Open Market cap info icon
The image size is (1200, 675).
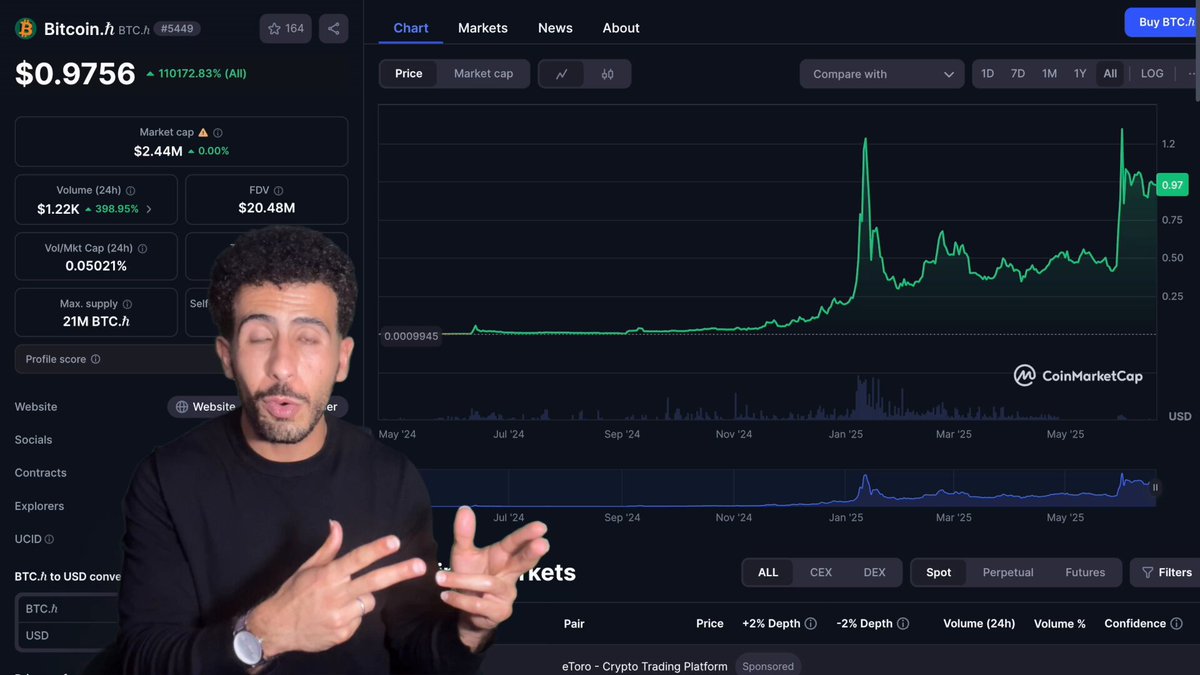(x=218, y=132)
